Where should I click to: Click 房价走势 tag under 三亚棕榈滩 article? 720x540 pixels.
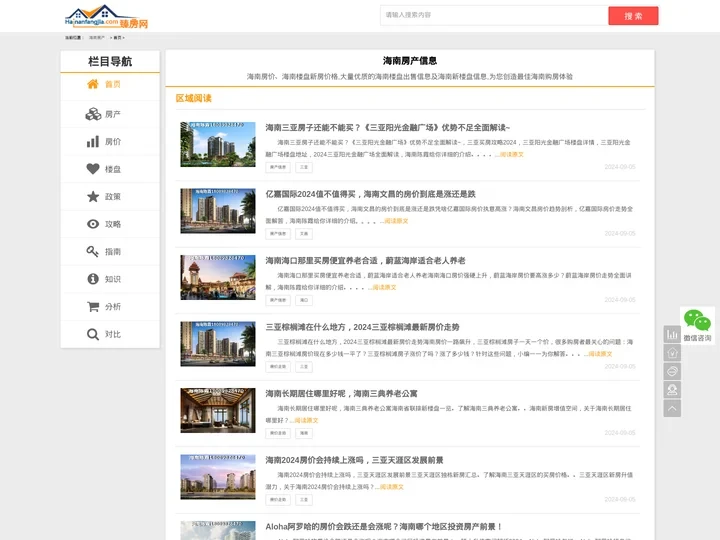(278, 367)
